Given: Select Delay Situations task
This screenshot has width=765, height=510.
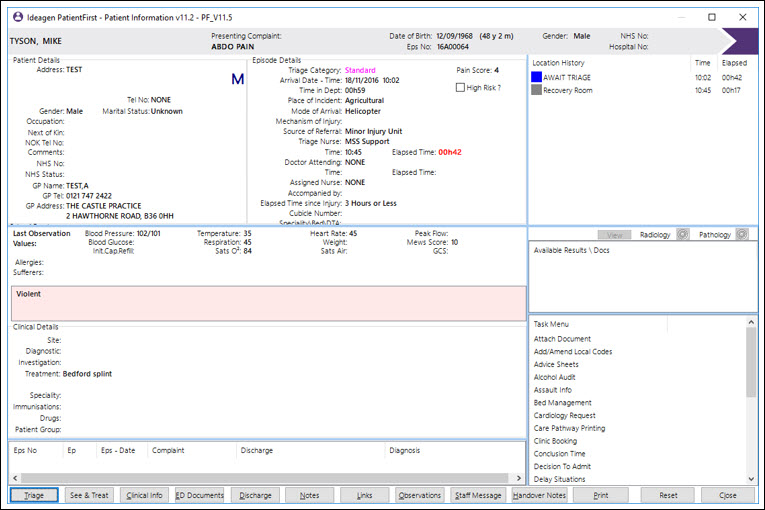Looking at the screenshot, I should 559,479.
